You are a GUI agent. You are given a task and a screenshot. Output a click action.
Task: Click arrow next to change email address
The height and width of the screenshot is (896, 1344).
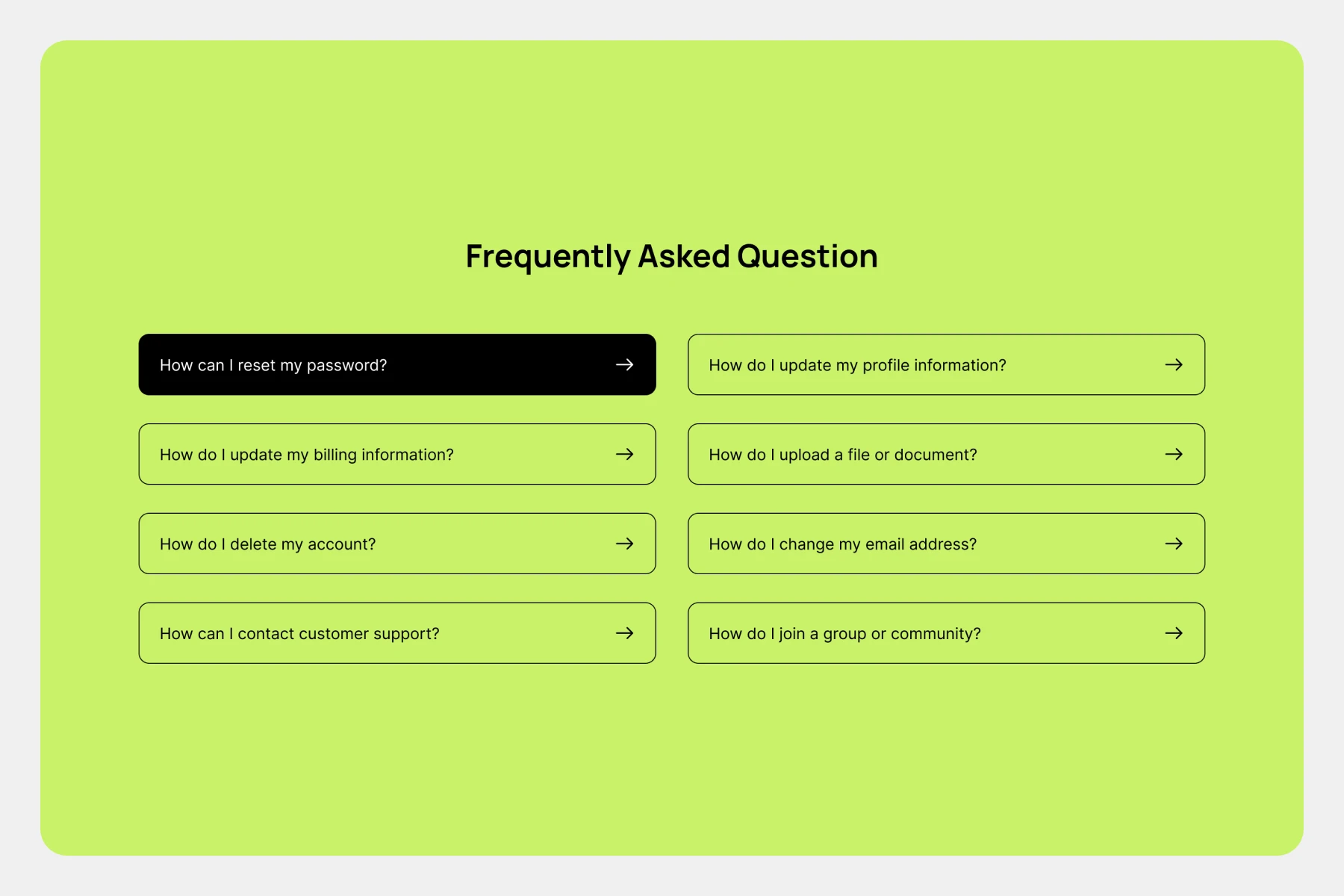pyautogui.click(x=1174, y=544)
